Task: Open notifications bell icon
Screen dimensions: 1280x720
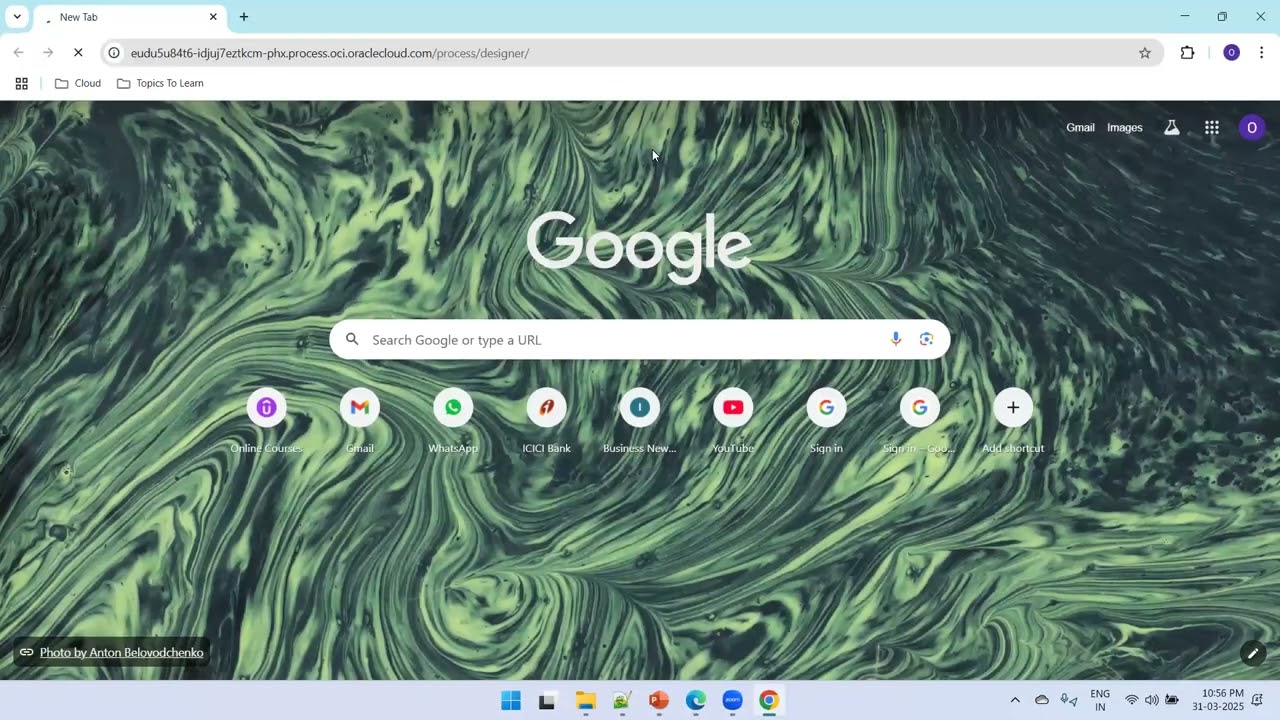Action: [x=1260, y=700]
